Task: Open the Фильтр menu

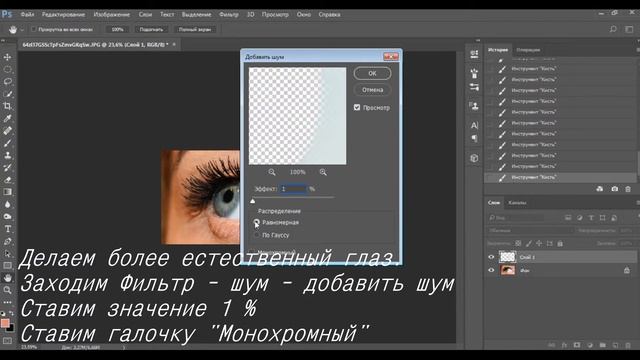Action: coord(229,14)
